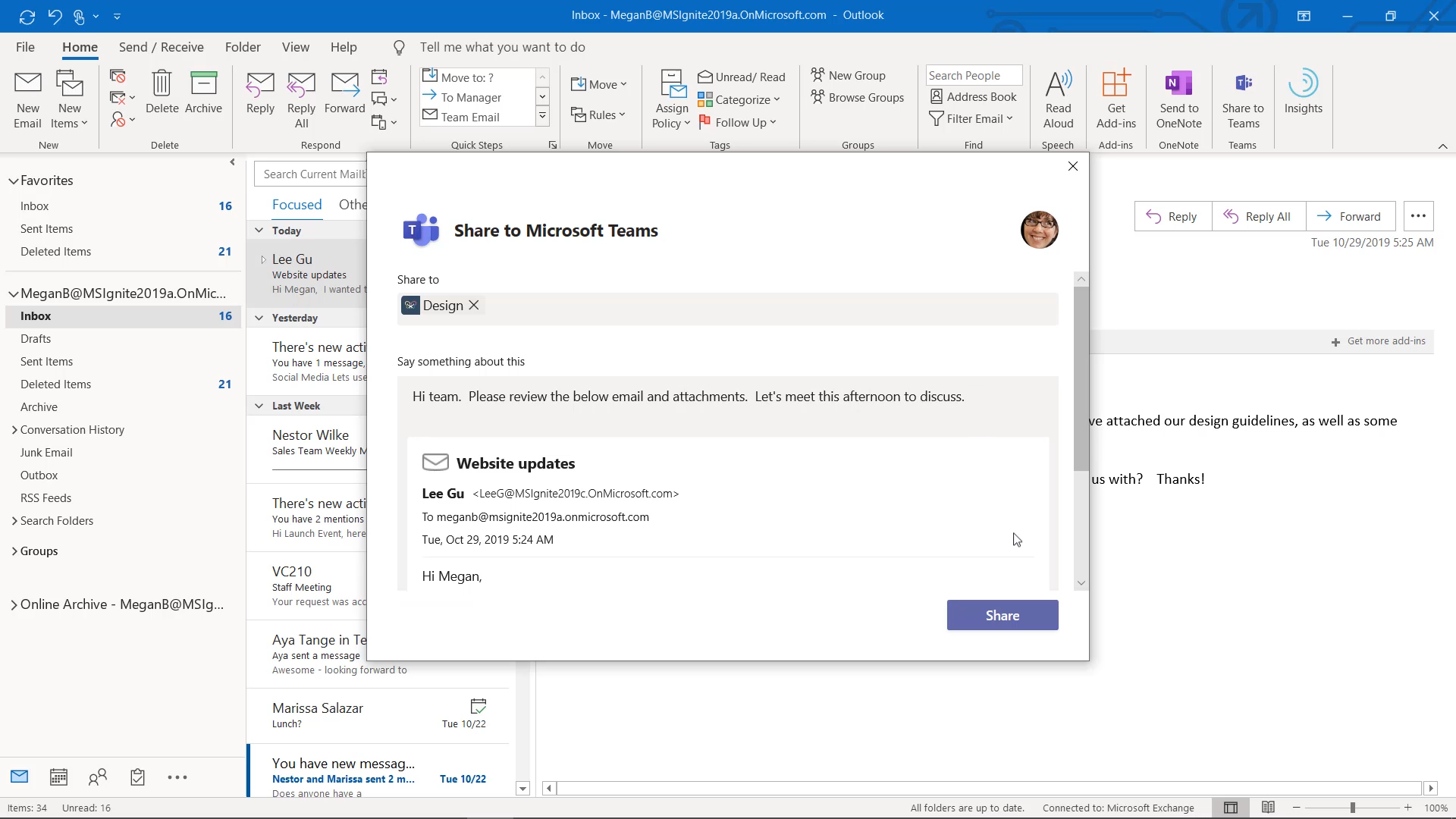The width and height of the screenshot is (1456, 819).
Task: Expand the Search Folders node
Action: point(14,521)
